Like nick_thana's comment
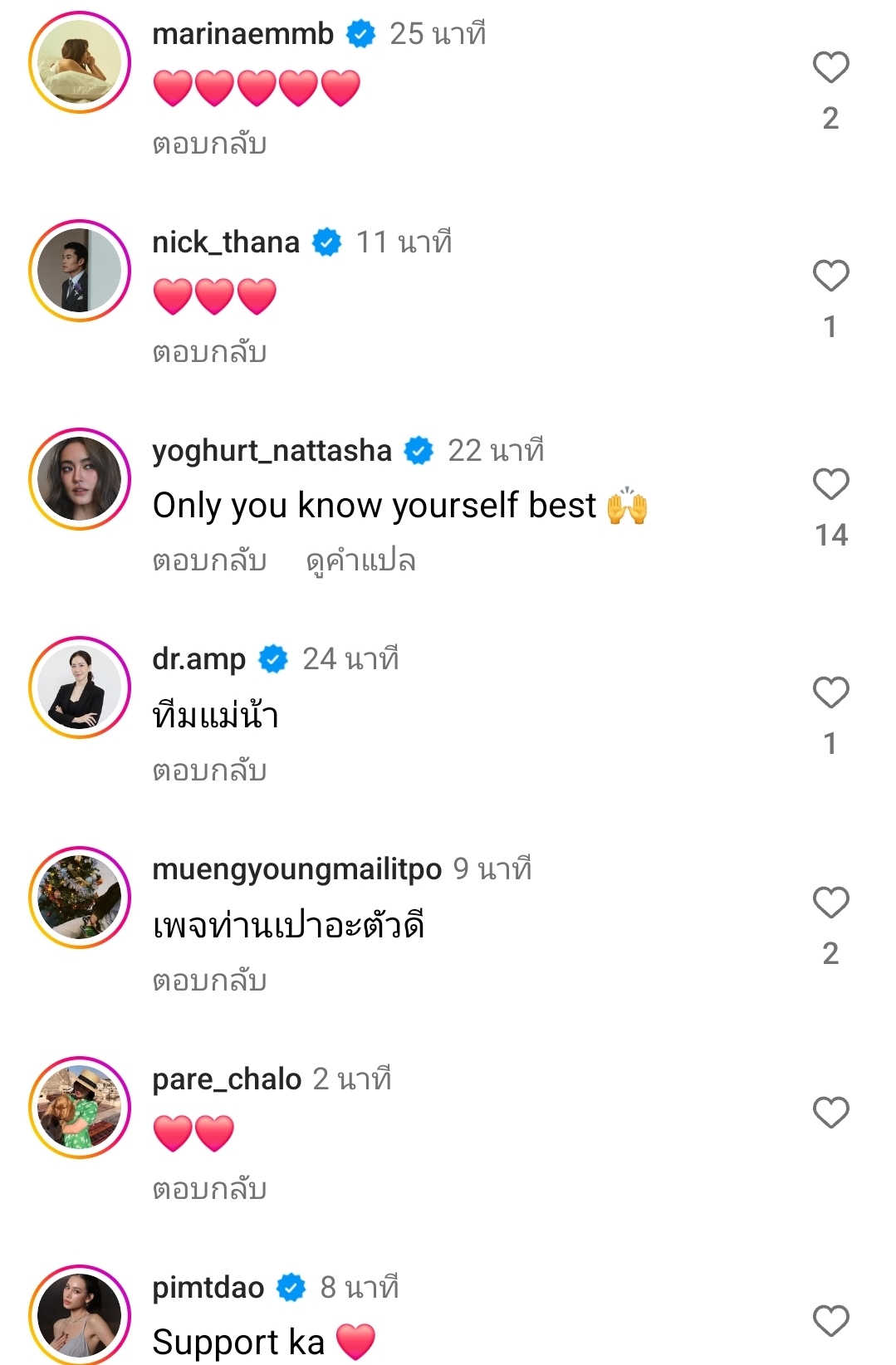Screen dimensions: 896x1365 [830, 276]
